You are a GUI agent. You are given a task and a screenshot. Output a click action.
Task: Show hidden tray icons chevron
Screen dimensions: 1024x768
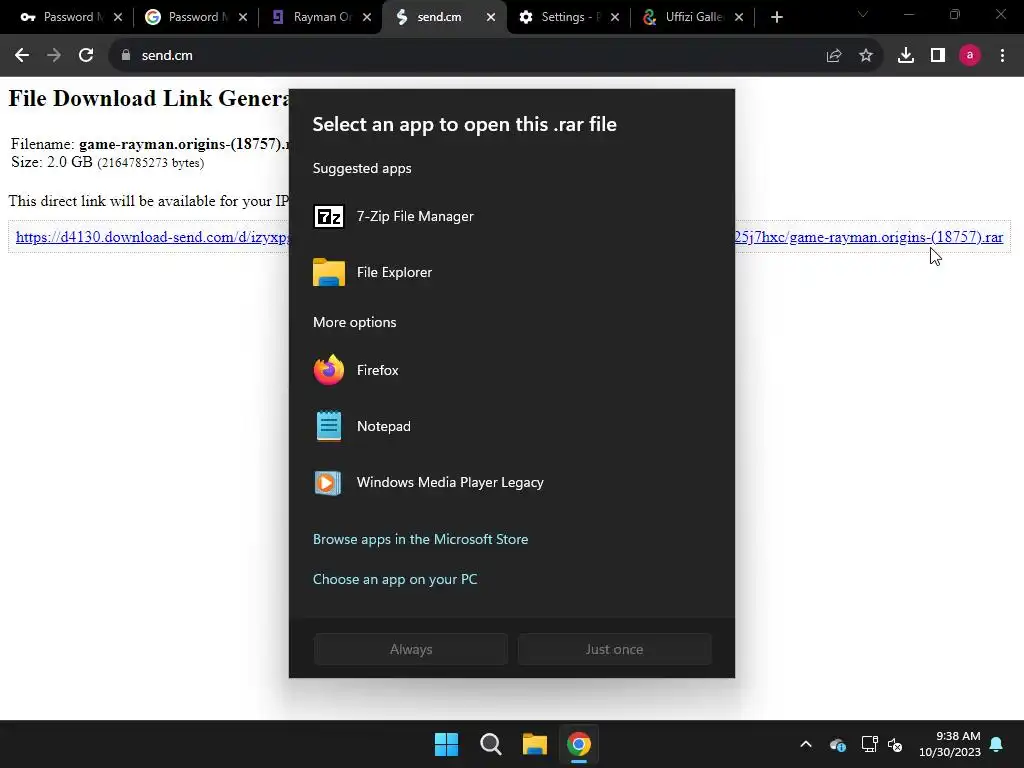click(x=806, y=744)
